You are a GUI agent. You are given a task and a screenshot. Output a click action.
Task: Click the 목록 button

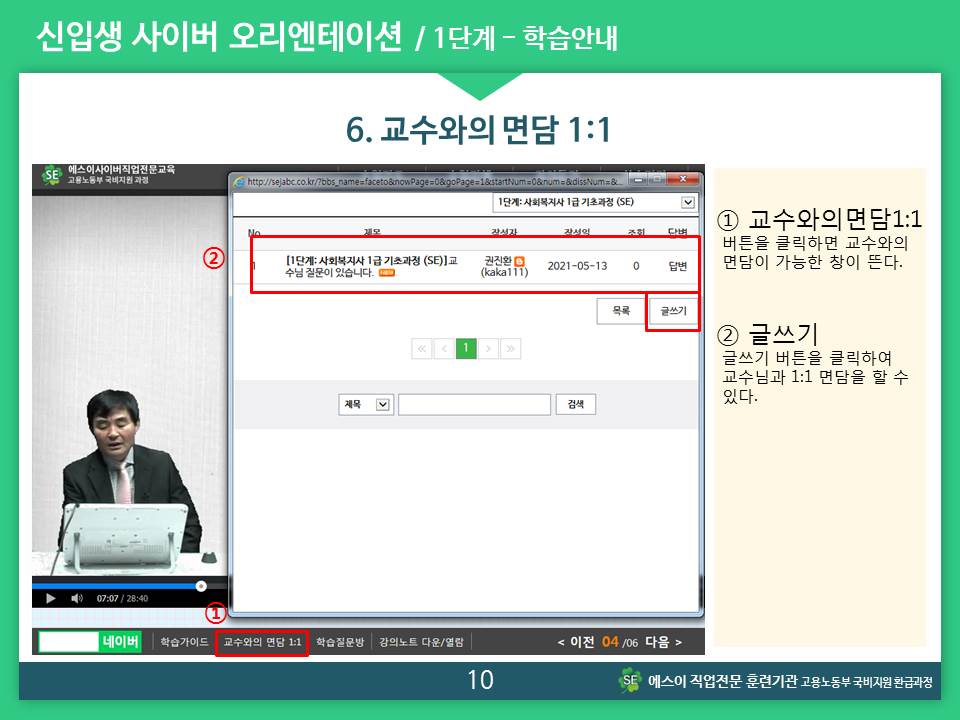pos(620,311)
